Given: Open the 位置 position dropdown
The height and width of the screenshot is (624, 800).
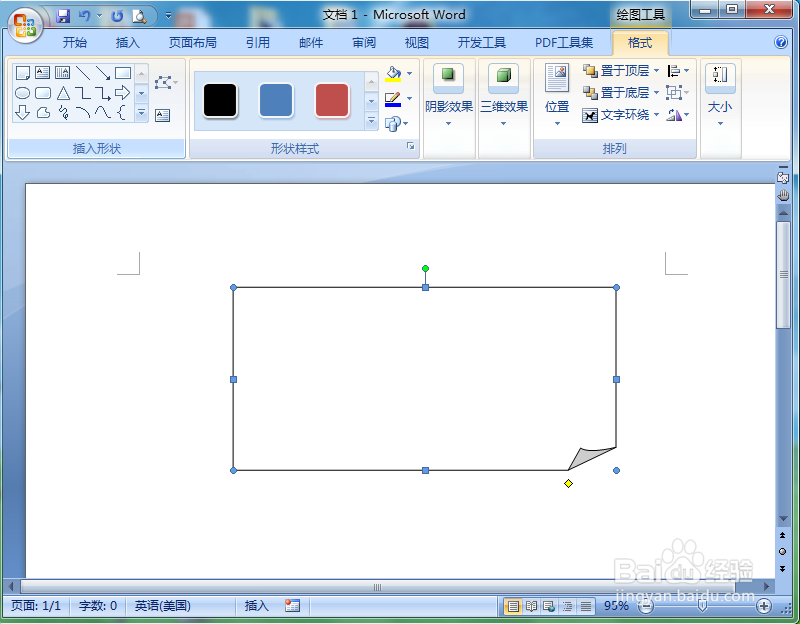Looking at the screenshot, I should (557, 96).
